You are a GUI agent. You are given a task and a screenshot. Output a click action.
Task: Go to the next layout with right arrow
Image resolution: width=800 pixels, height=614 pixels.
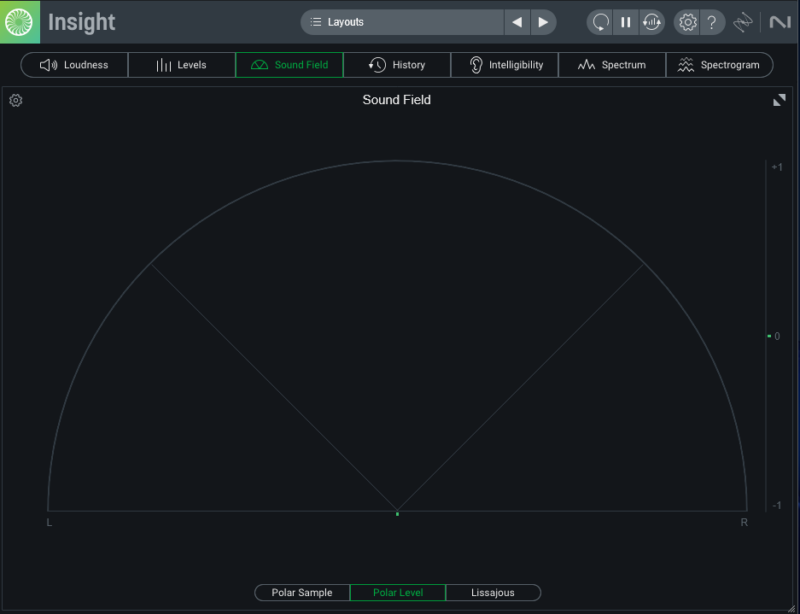pyautogui.click(x=543, y=22)
